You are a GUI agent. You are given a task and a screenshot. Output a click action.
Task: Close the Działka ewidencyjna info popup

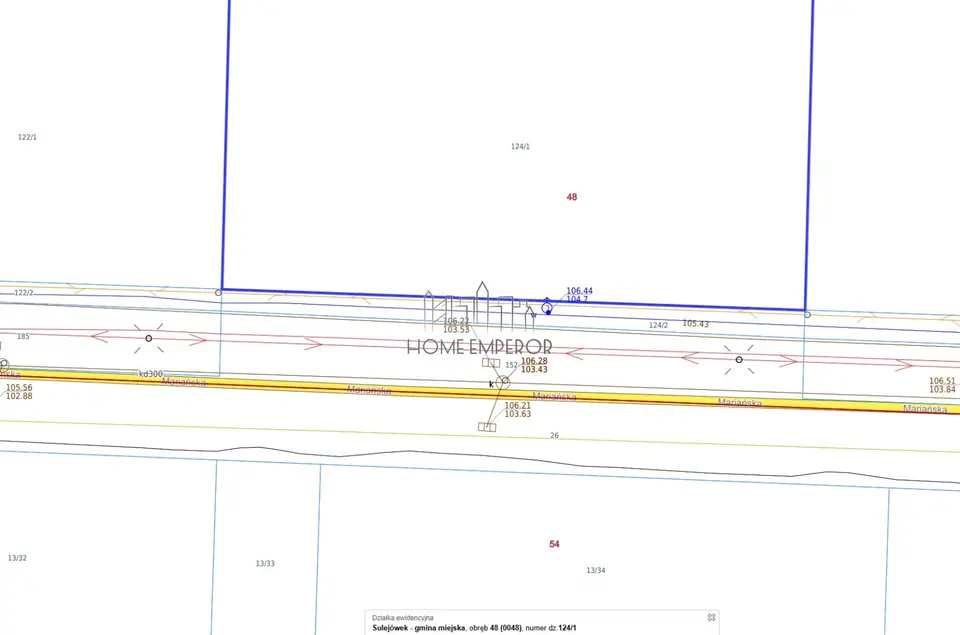(711, 617)
